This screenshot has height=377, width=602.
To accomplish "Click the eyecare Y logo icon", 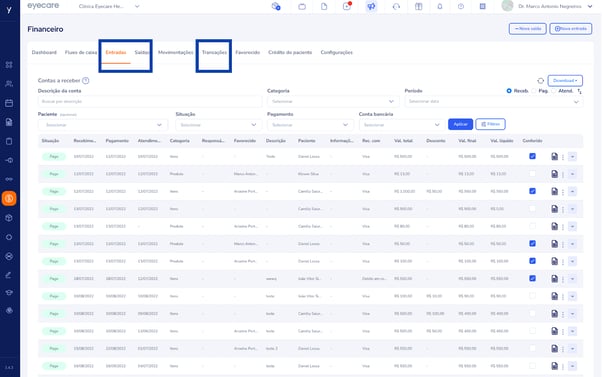I will point(9,10).
